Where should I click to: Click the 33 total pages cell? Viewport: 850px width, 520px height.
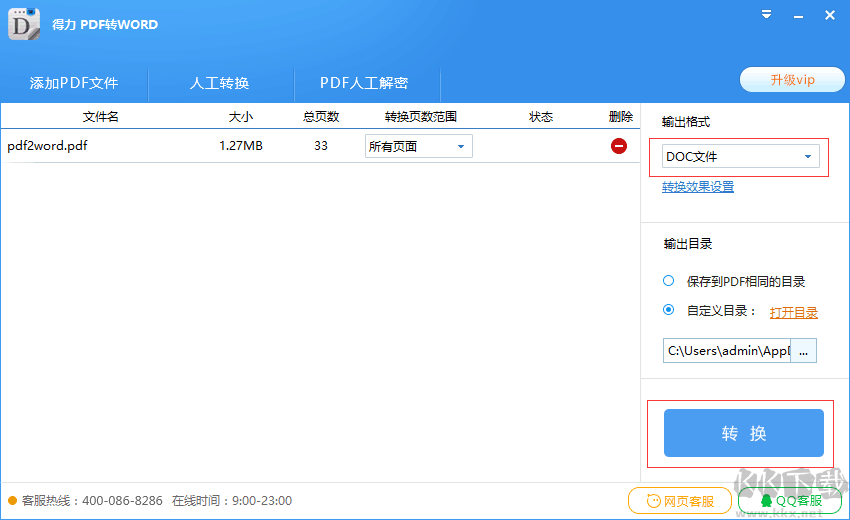[321, 146]
